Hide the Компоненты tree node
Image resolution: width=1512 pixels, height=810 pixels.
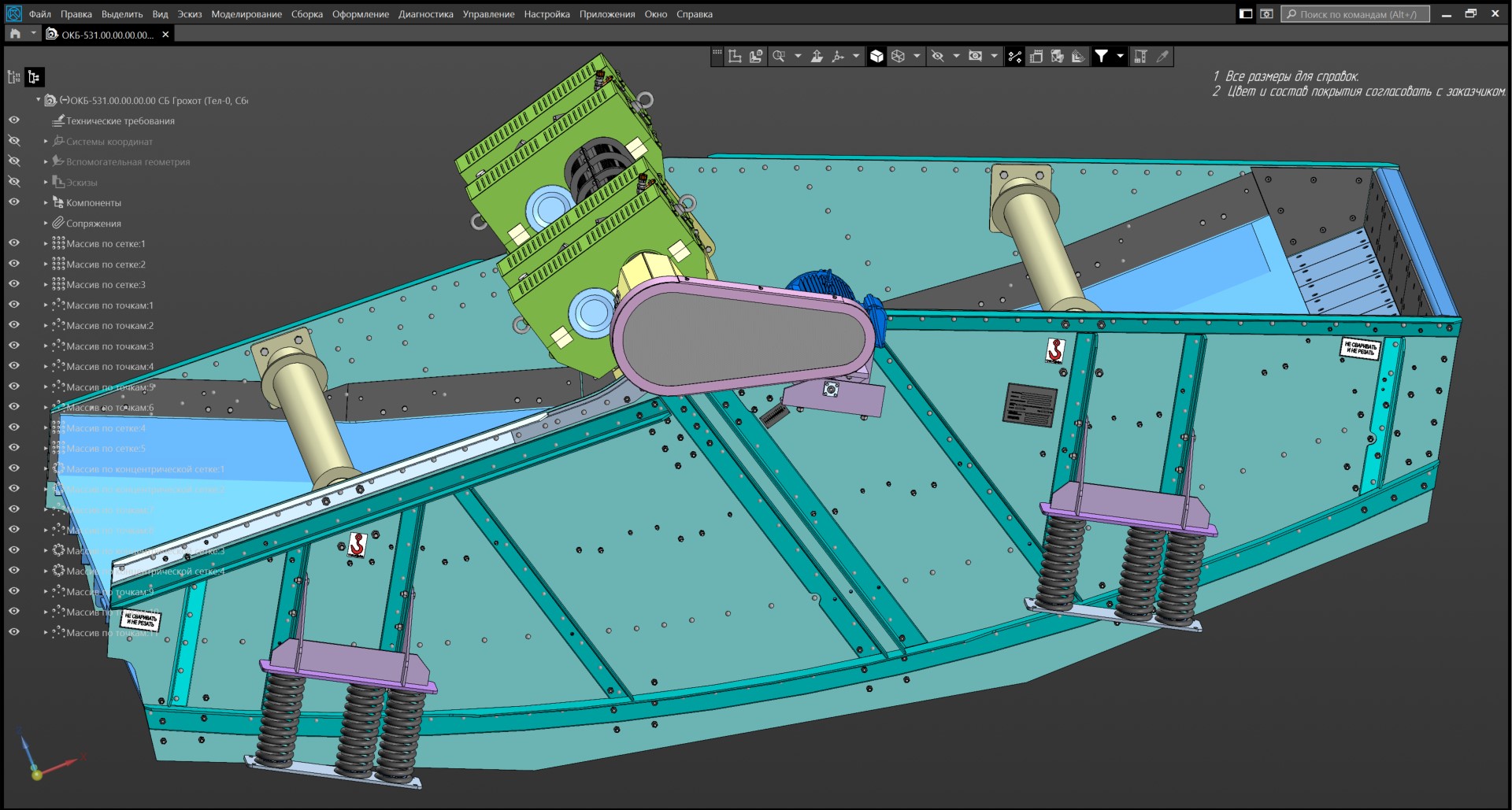14,202
